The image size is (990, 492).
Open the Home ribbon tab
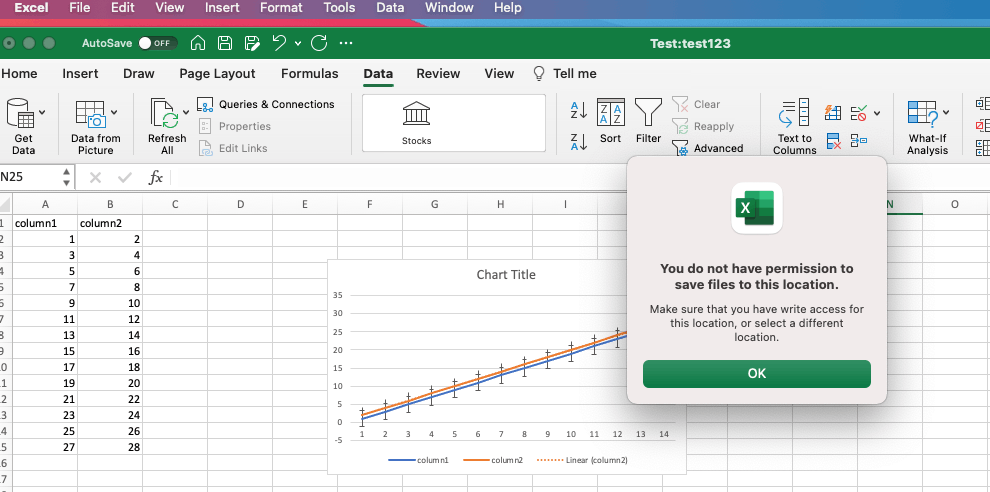pos(19,74)
